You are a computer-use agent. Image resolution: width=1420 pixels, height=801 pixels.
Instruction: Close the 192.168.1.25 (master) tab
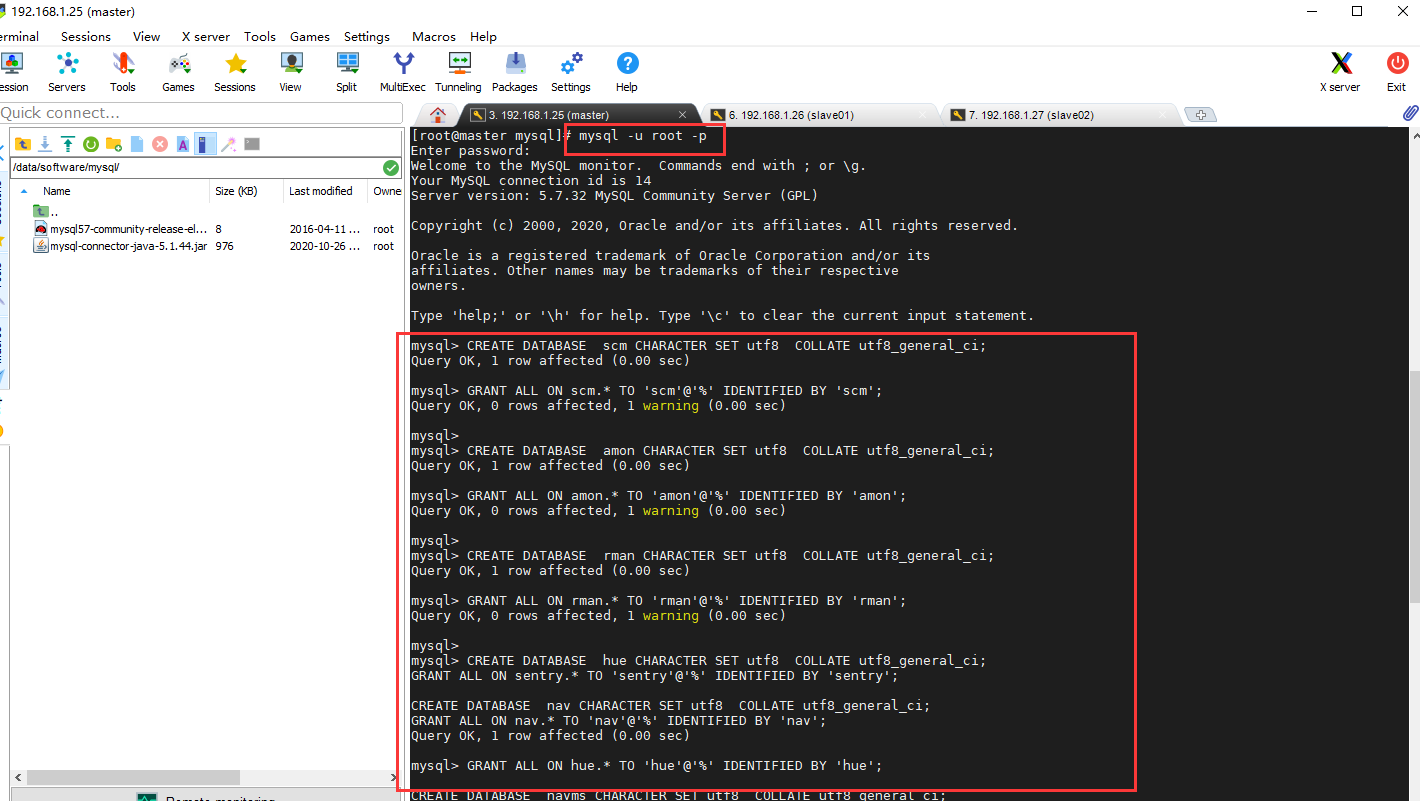tap(683, 115)
